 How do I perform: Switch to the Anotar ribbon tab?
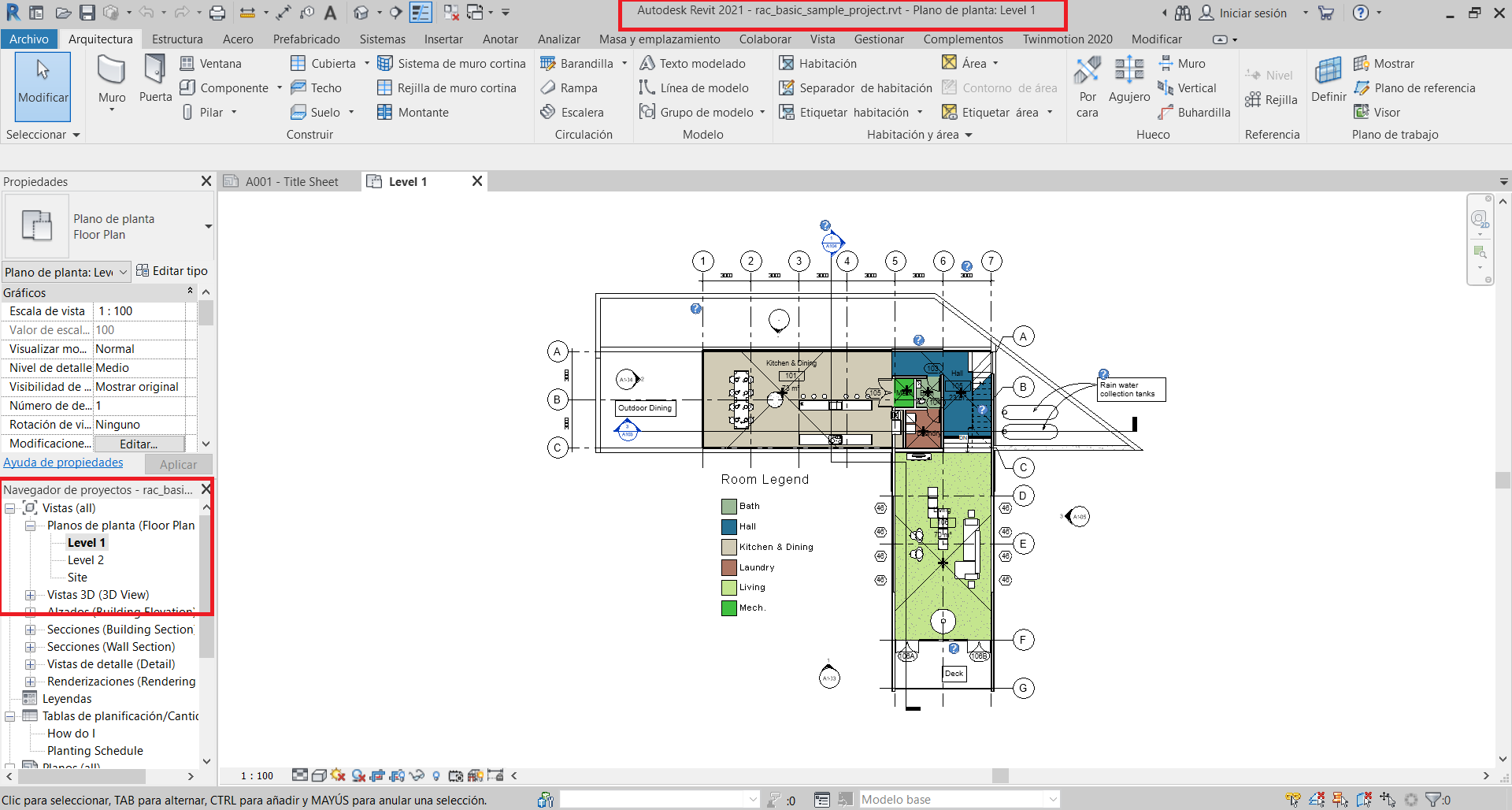[500, 39]
